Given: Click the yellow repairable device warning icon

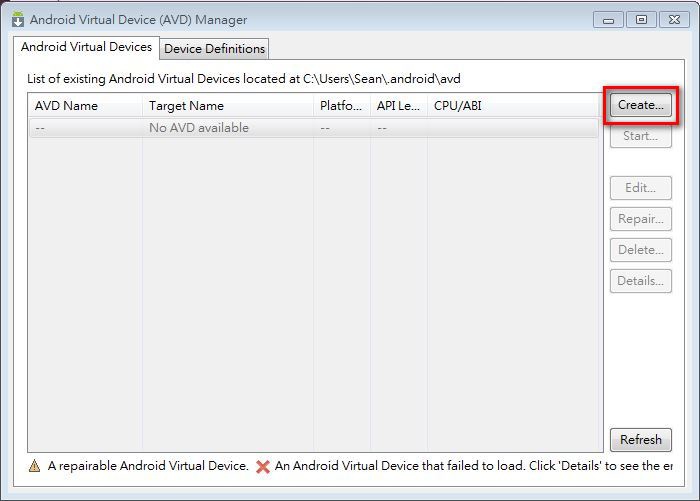Looking at the screenshot, I should [35, 466].
